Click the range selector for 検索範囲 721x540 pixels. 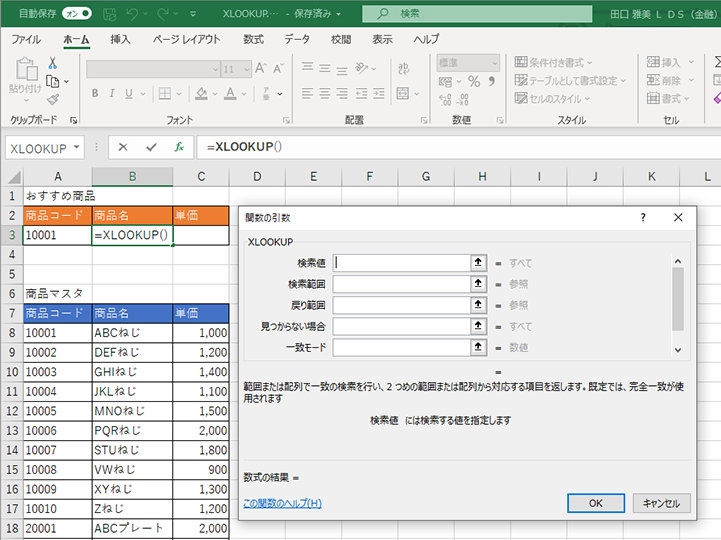(478, 283)
